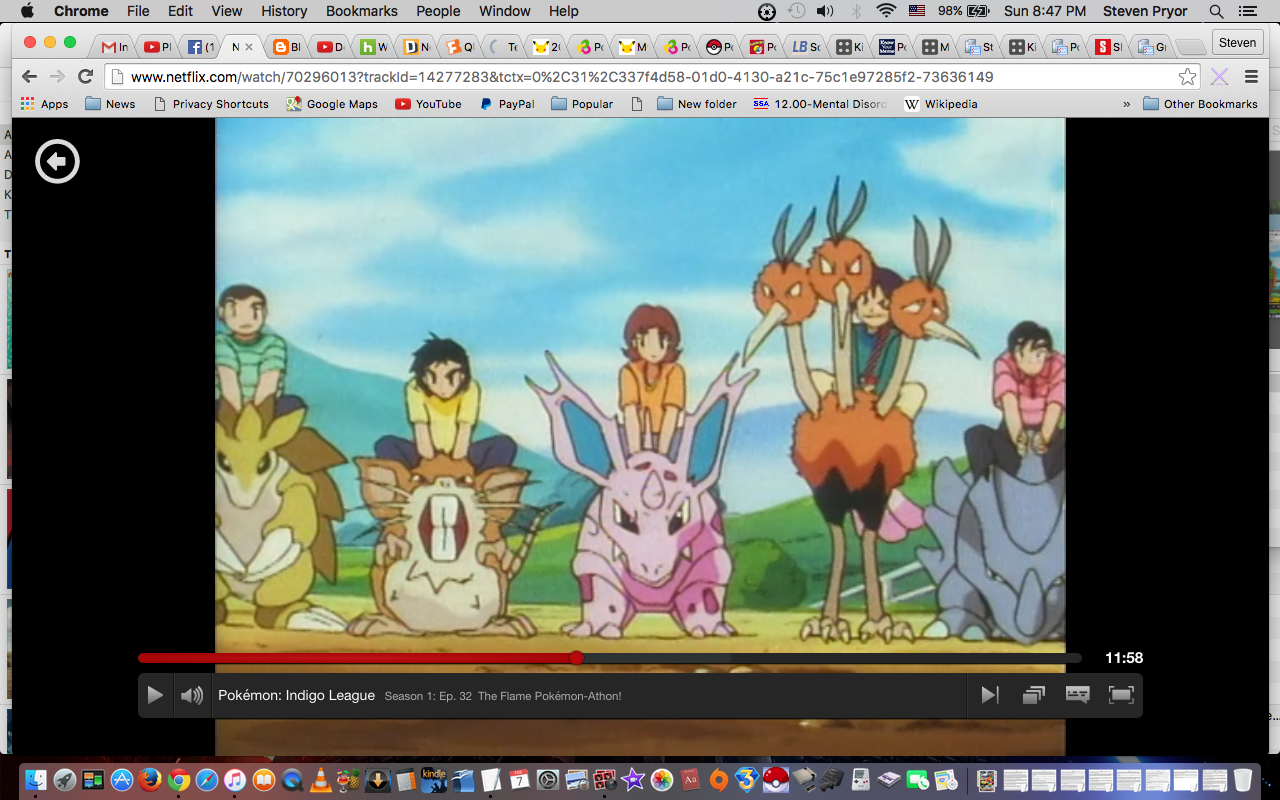Open the Privacy Shortcuts bookmark
Screen dimensions: 1280x800
211,104
